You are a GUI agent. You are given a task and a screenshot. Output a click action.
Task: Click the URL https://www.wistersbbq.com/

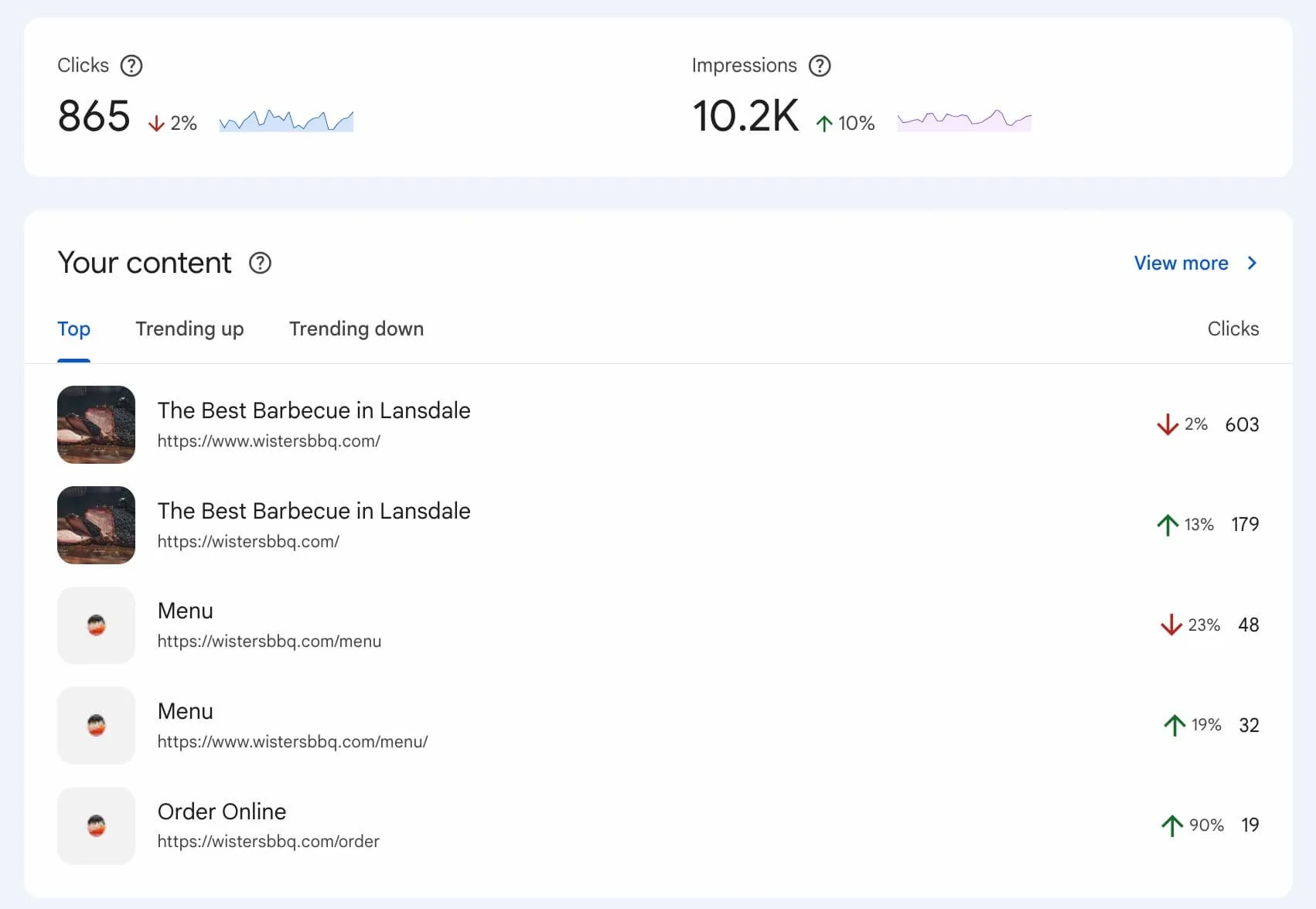[x=269, y=441]
